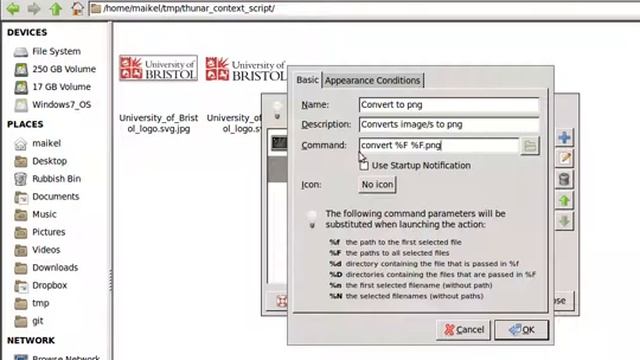Image resolution: width=640 pixels, height=360 pixels.
Task: Click the Rubbish Bin icon
Action: [x=21, y=179]
